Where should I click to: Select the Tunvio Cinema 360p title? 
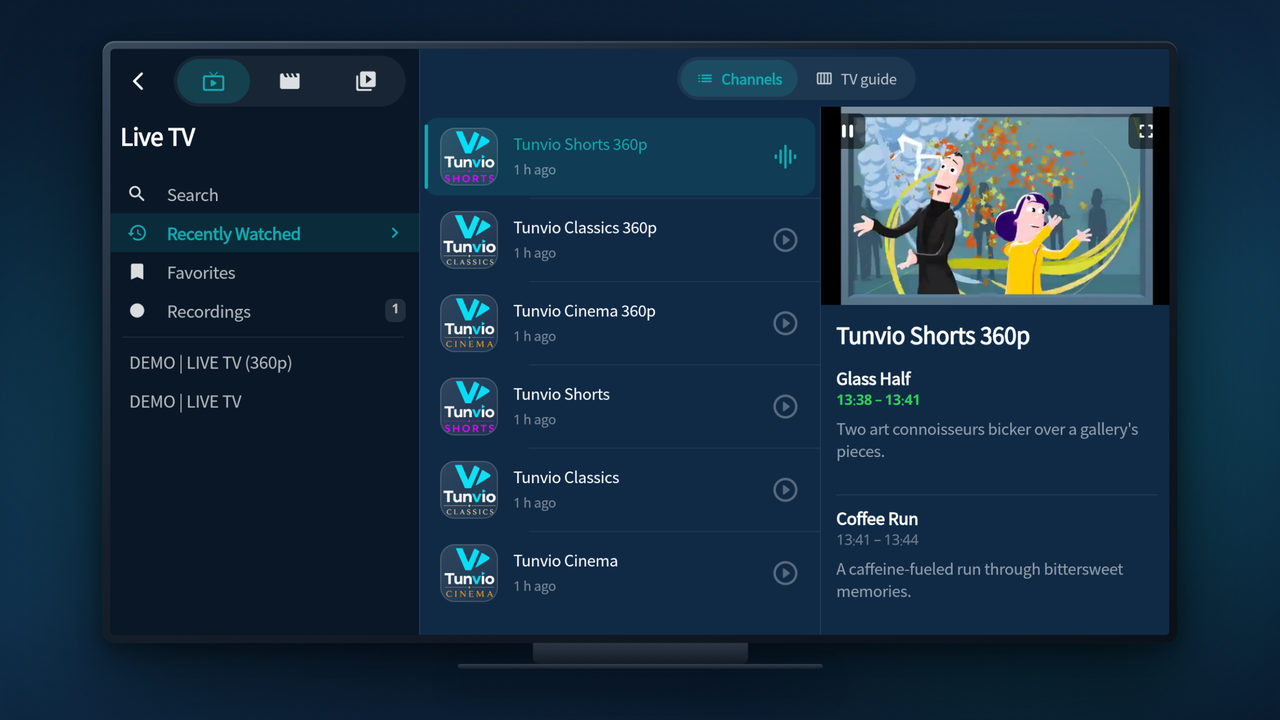pos(584,311)
